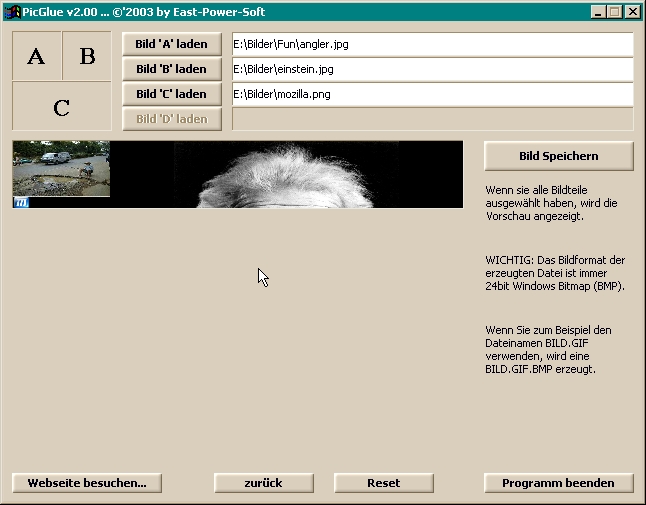The image size is (646, 505).
Task: Select layout cell A
Action: (37, 56)
